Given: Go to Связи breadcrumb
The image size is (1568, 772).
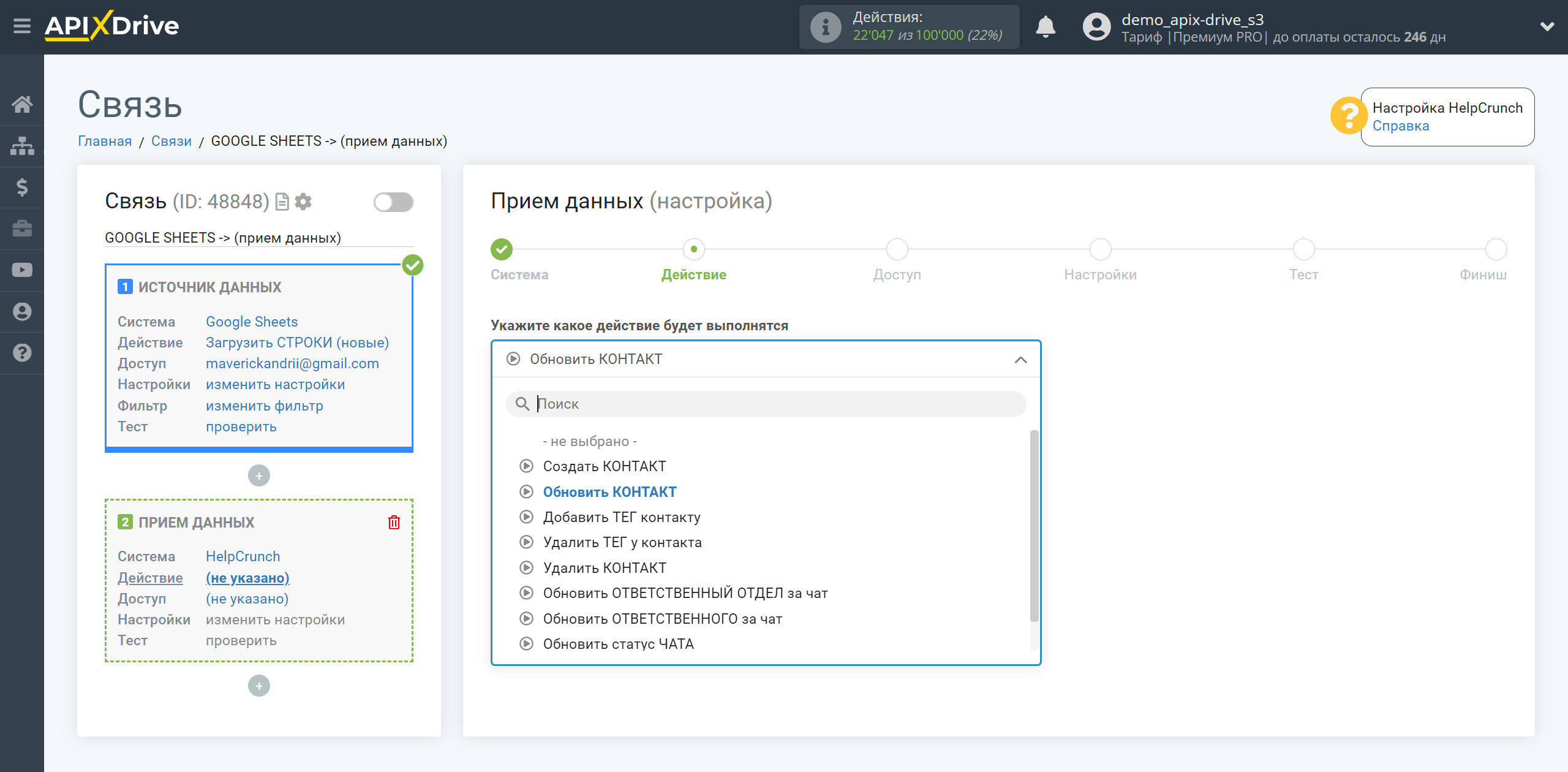Looking at the screenshot, I should coord(171,141).
